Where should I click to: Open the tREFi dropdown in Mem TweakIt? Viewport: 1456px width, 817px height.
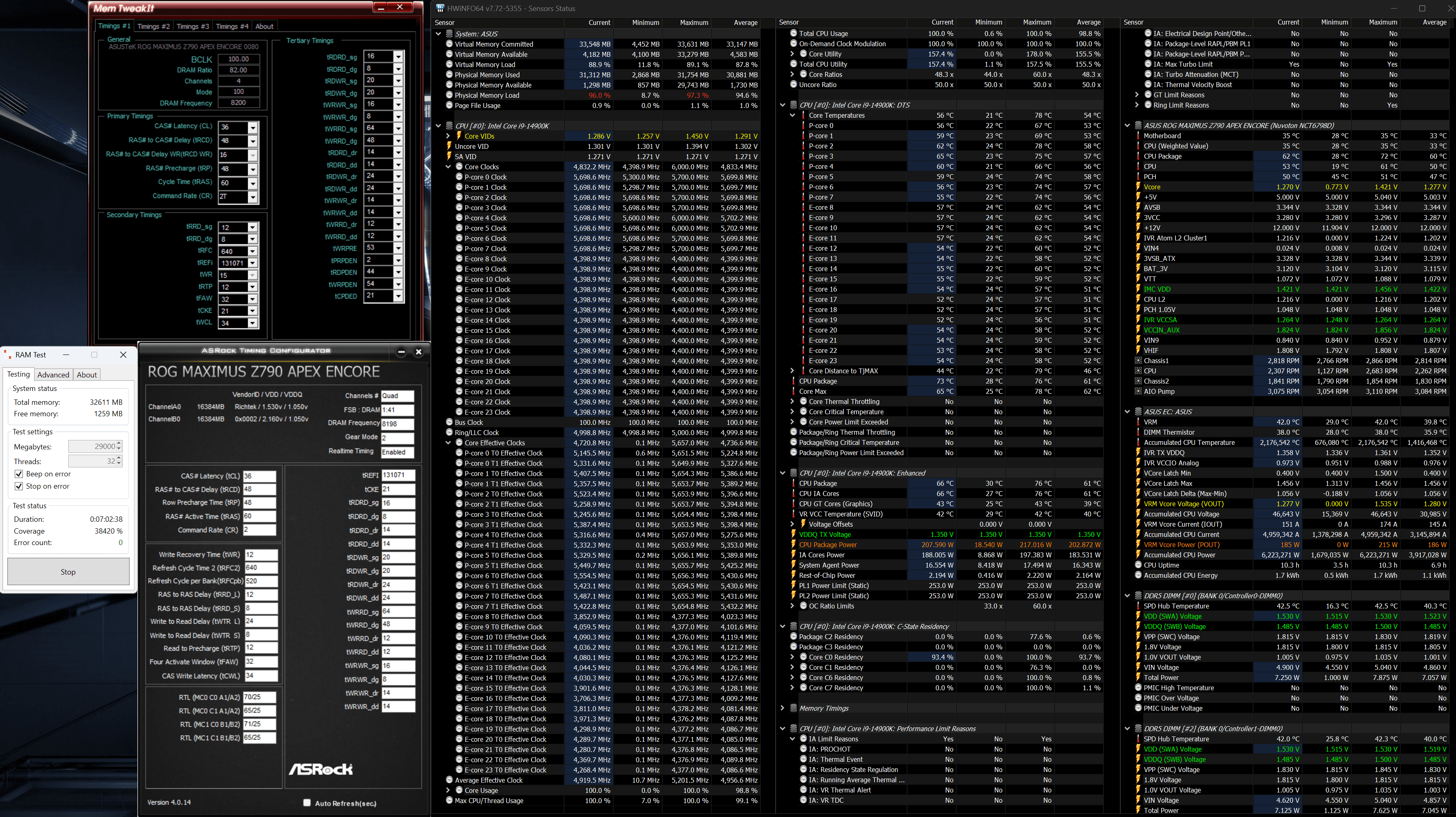(253, 263)
